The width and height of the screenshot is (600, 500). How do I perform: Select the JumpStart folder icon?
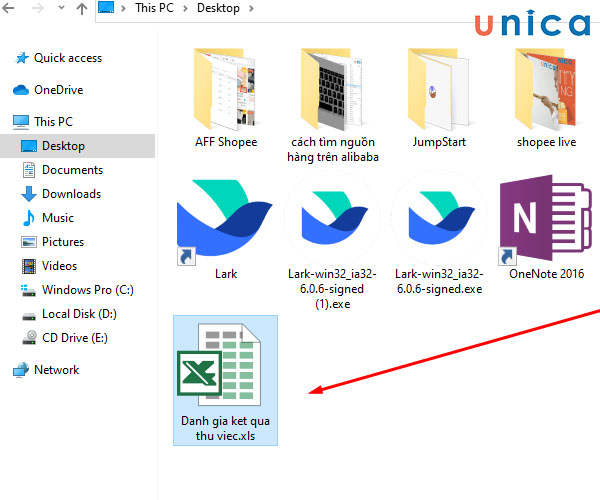coord(439,89)
